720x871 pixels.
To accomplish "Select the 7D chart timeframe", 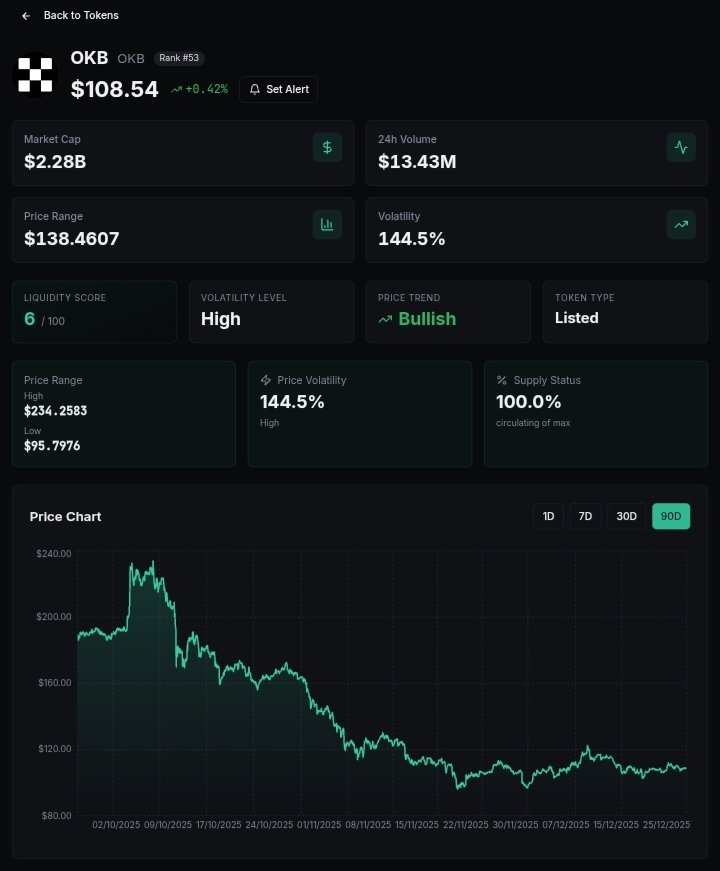I will [x=585, y=516].
